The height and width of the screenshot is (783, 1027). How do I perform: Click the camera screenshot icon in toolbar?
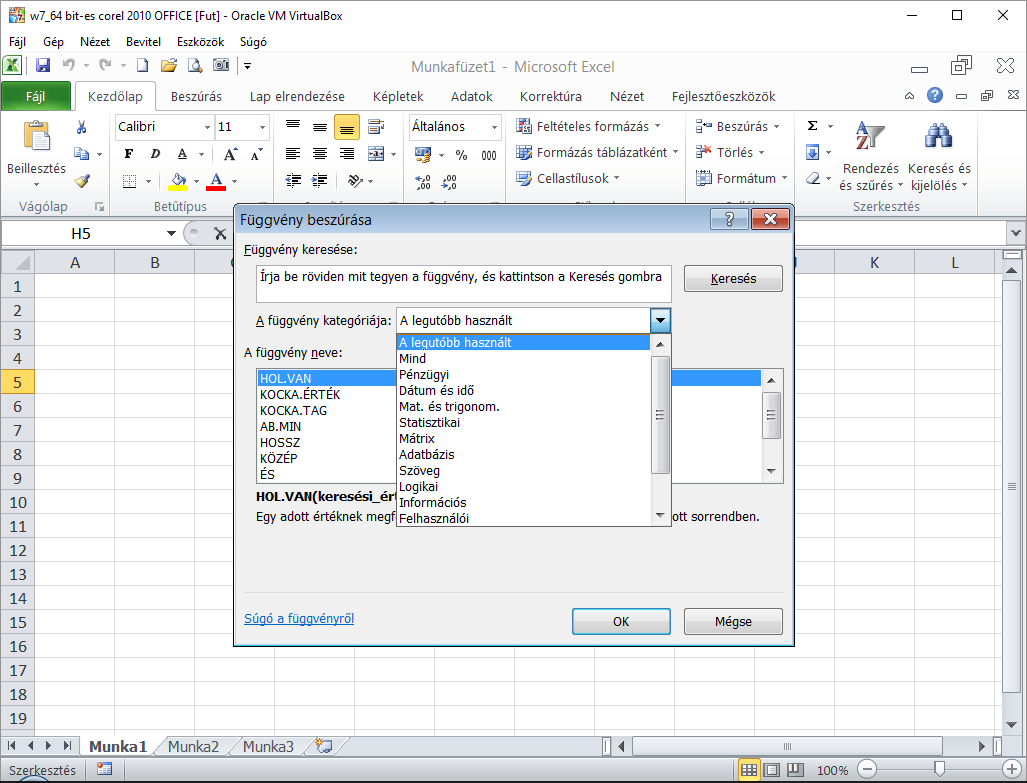click(221, 65)
